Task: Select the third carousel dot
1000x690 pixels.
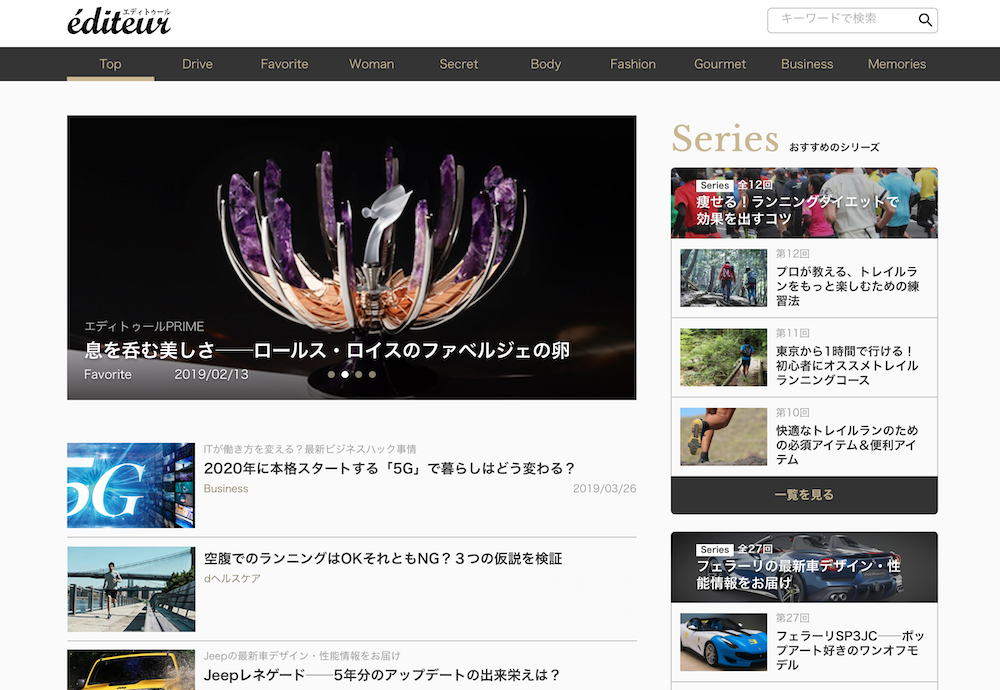Action: pos(358,374)
